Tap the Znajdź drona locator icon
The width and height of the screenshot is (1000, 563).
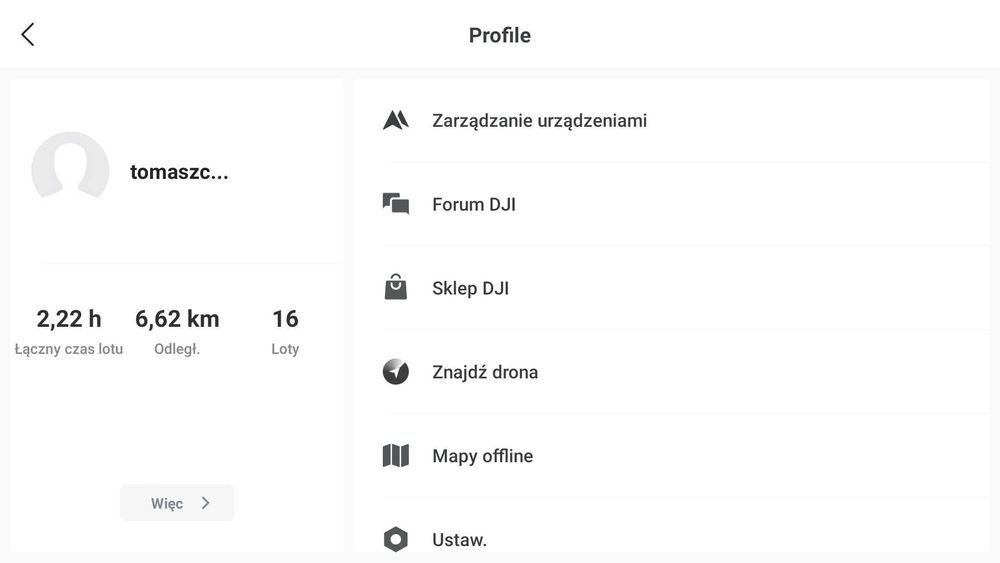[x=396, y=372]
